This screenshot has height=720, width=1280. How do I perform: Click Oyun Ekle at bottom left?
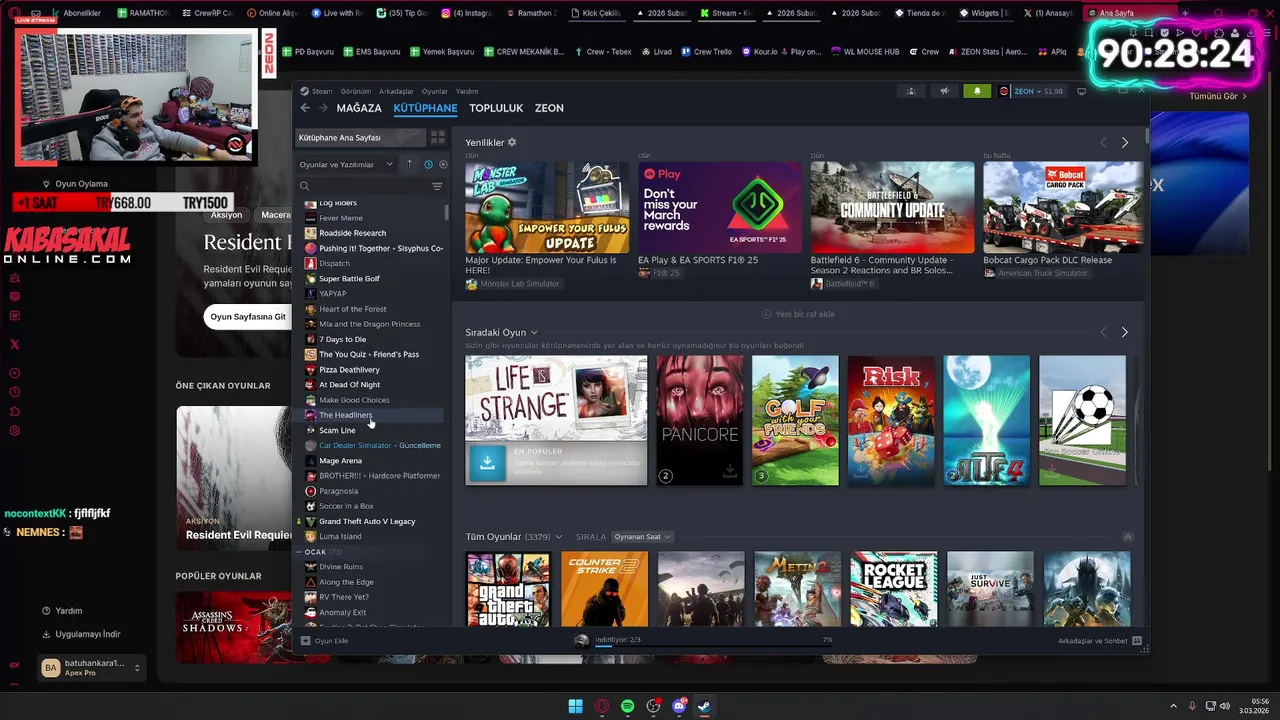(325, 640)
